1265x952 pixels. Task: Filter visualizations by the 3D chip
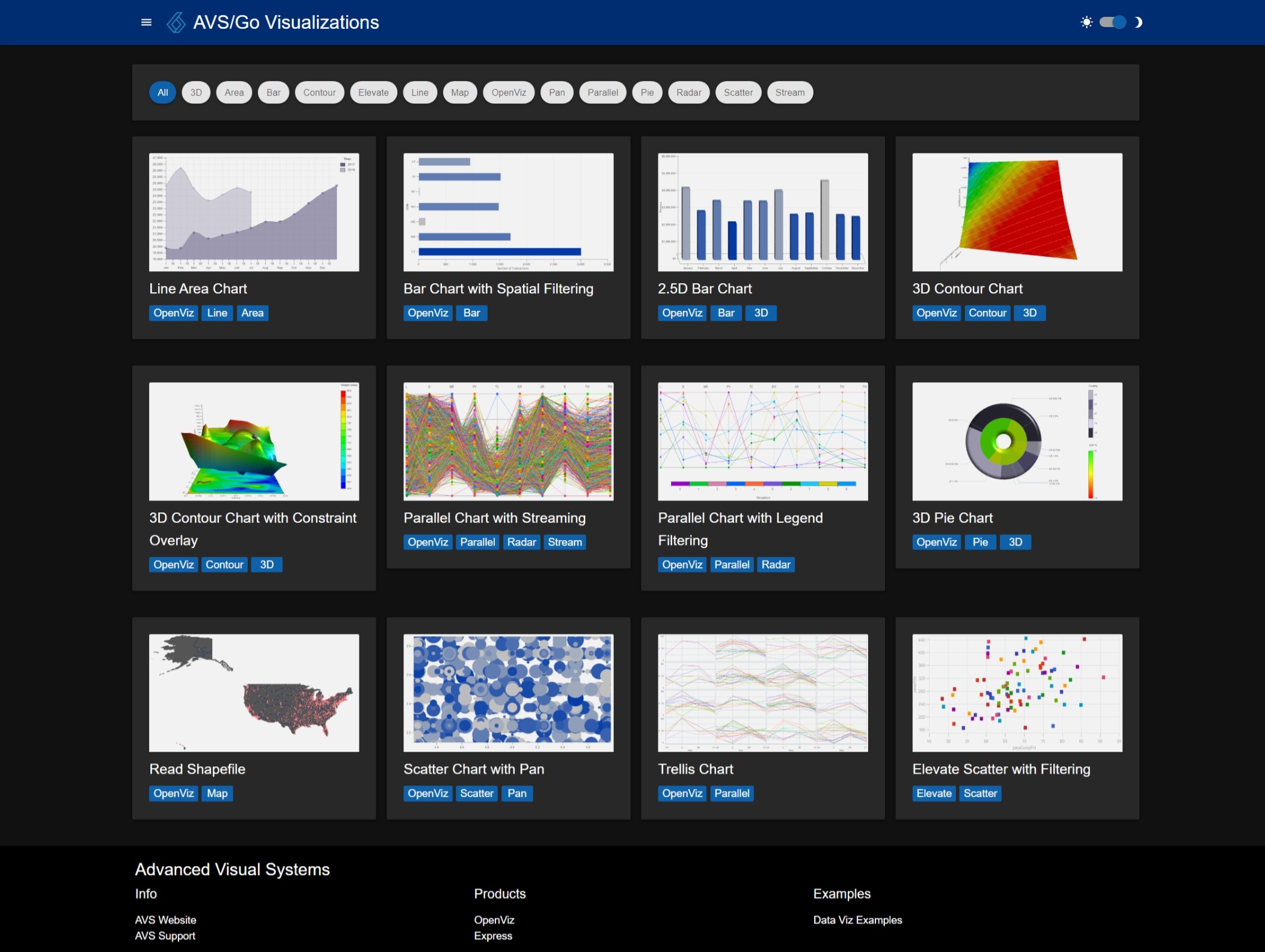coord(196,93)
